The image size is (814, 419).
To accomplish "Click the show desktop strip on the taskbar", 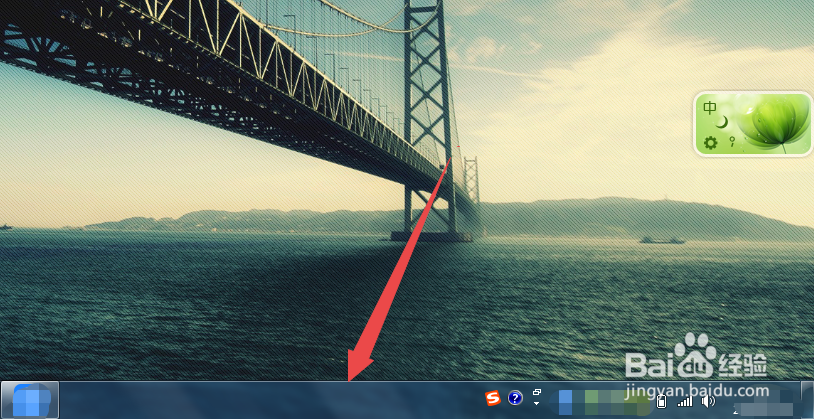I will coord(807,400).
